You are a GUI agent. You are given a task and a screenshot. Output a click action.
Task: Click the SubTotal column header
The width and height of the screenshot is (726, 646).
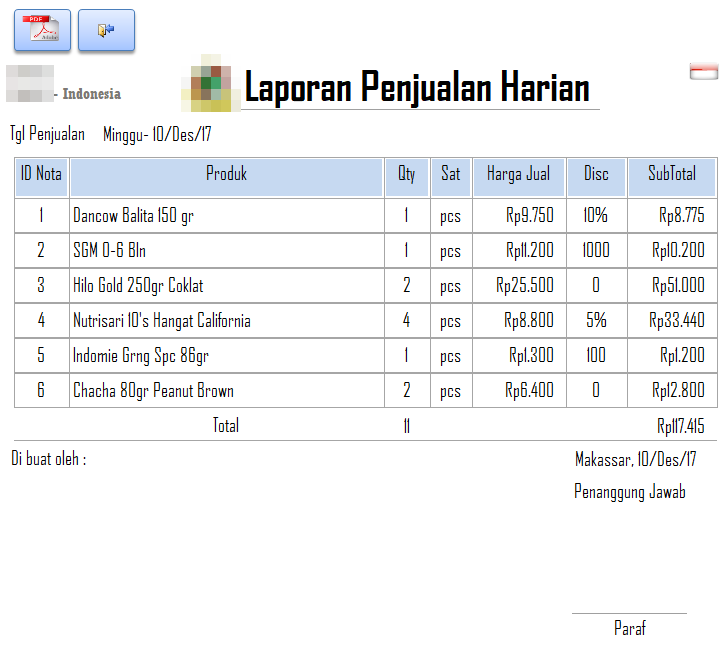672,174
